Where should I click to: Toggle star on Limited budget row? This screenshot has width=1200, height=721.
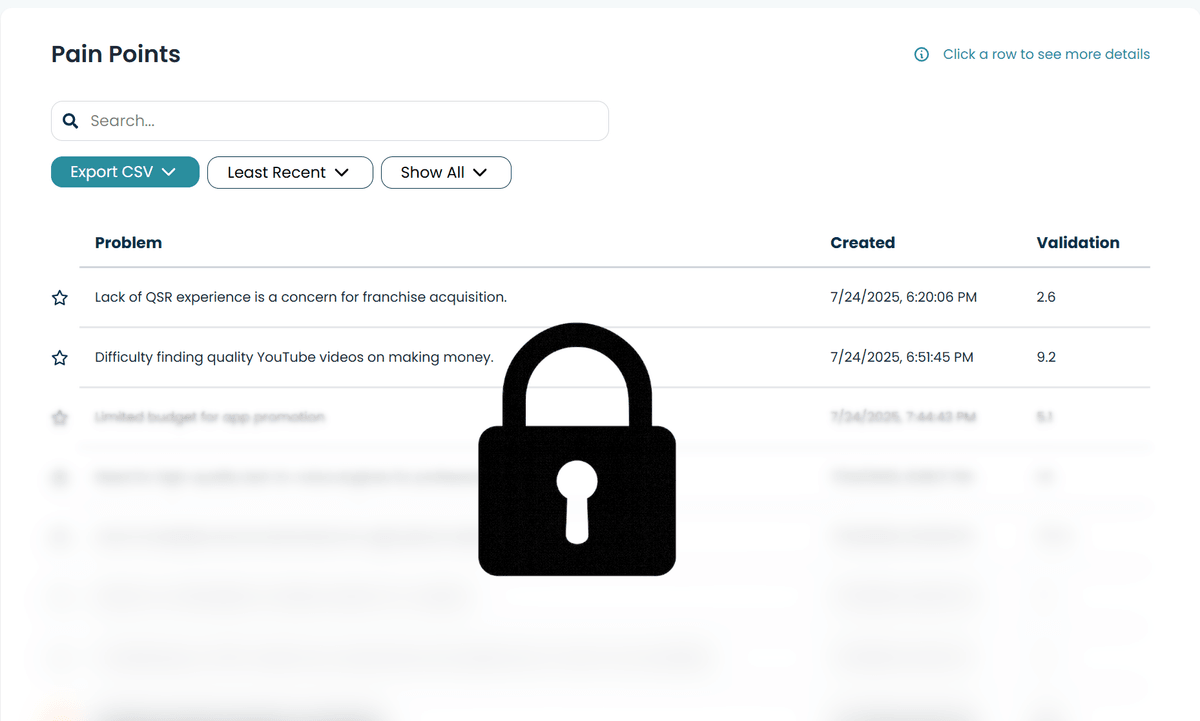pos(60,418)
